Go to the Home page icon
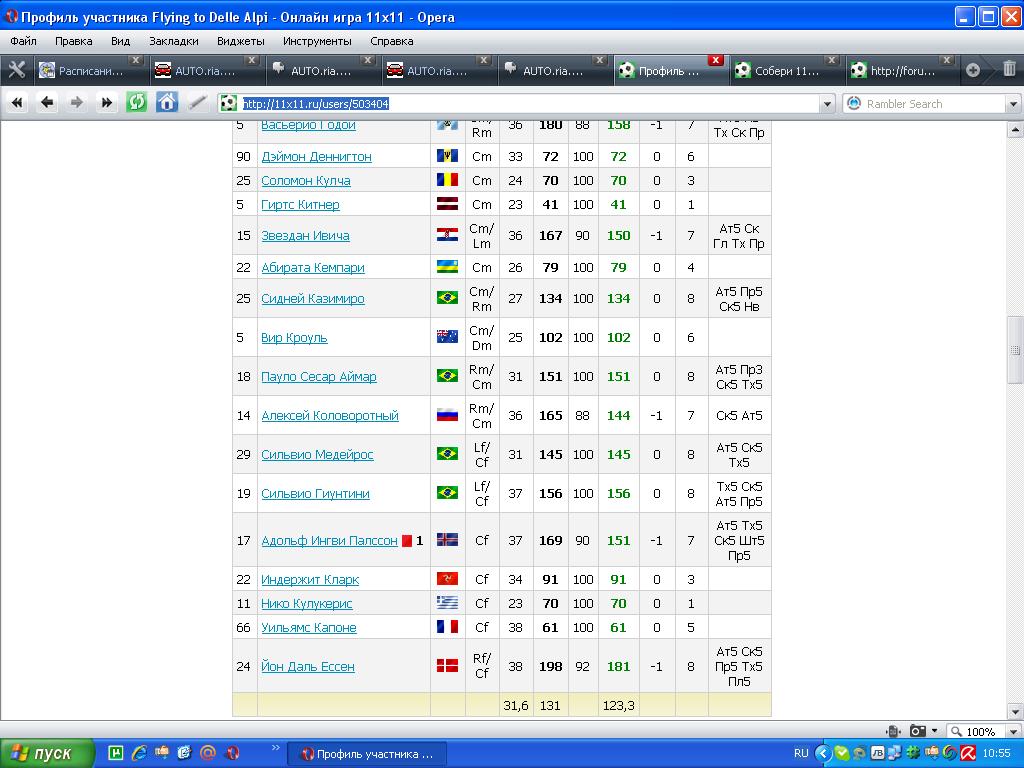Image resolution: width=1024 pixels, height=768 pixels. coord(167,102)
